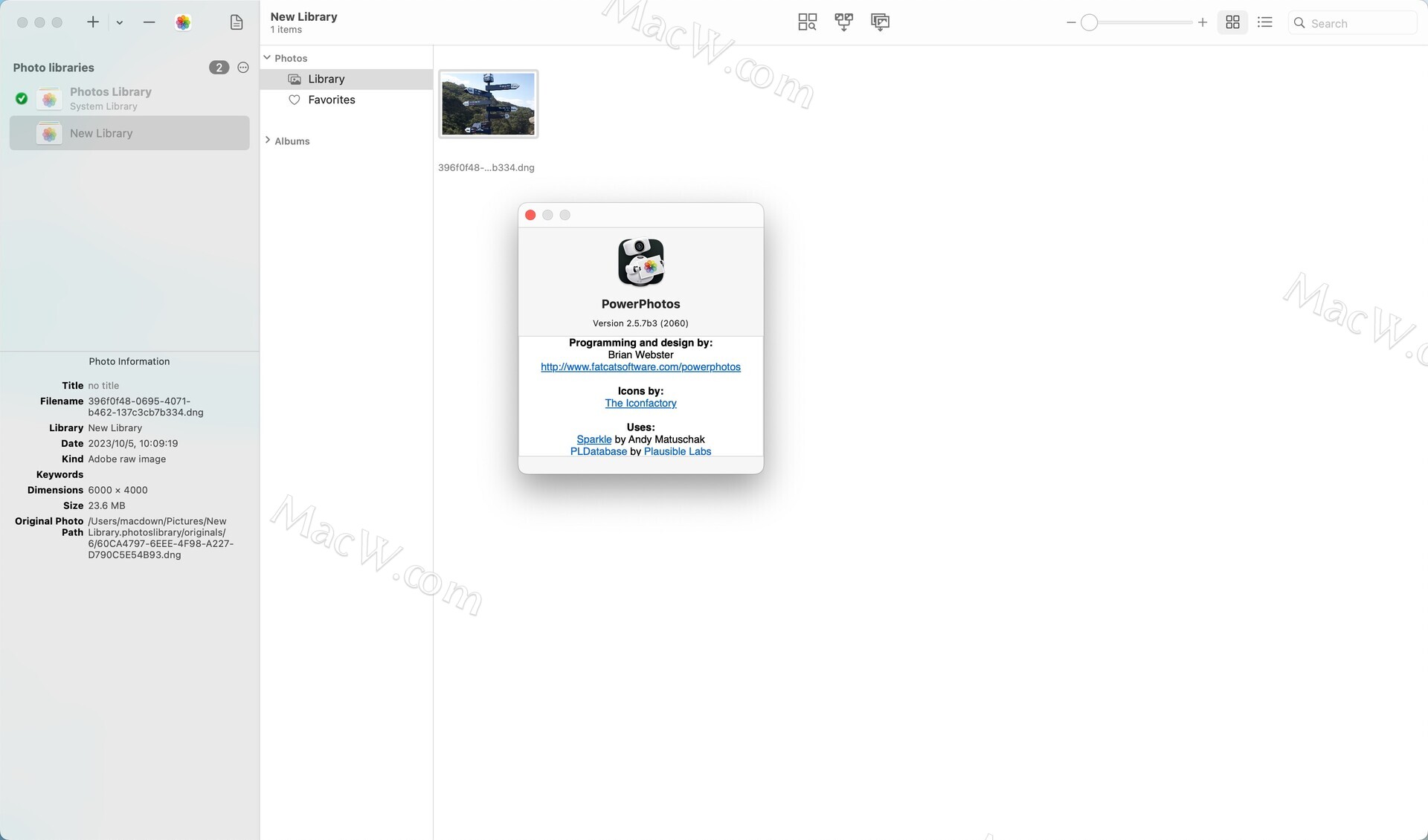
Task: Click the minus remove library button
Action: (149, 22)
